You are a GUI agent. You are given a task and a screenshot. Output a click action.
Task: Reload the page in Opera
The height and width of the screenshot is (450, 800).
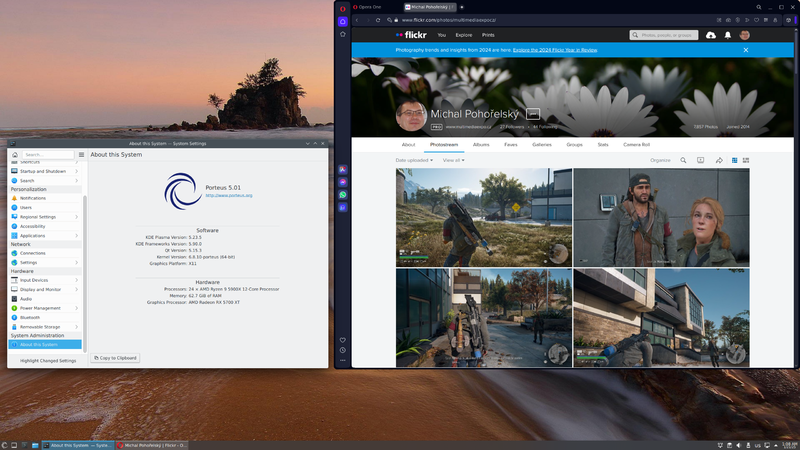click(x=378, y=19)
